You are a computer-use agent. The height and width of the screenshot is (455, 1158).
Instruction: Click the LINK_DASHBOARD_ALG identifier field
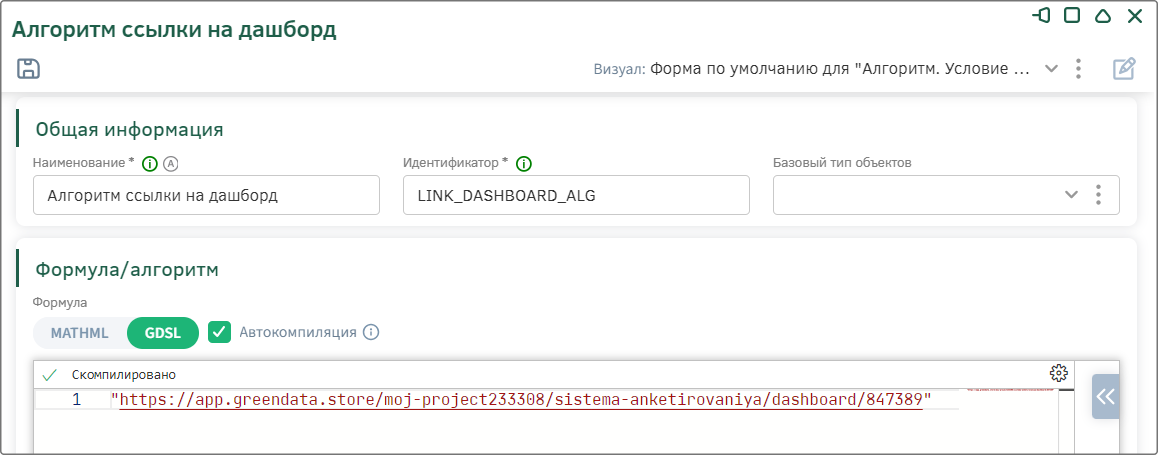click(576, 195)
